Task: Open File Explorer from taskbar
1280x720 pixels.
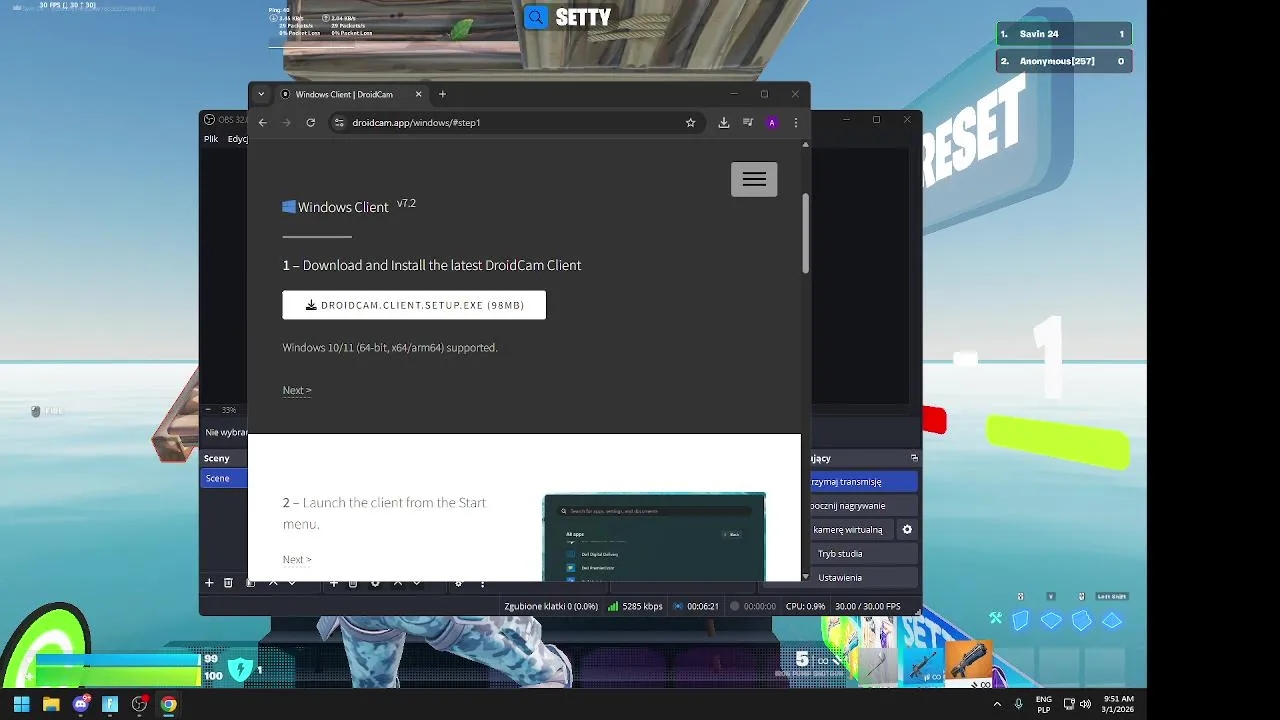Action: point(51,704)
